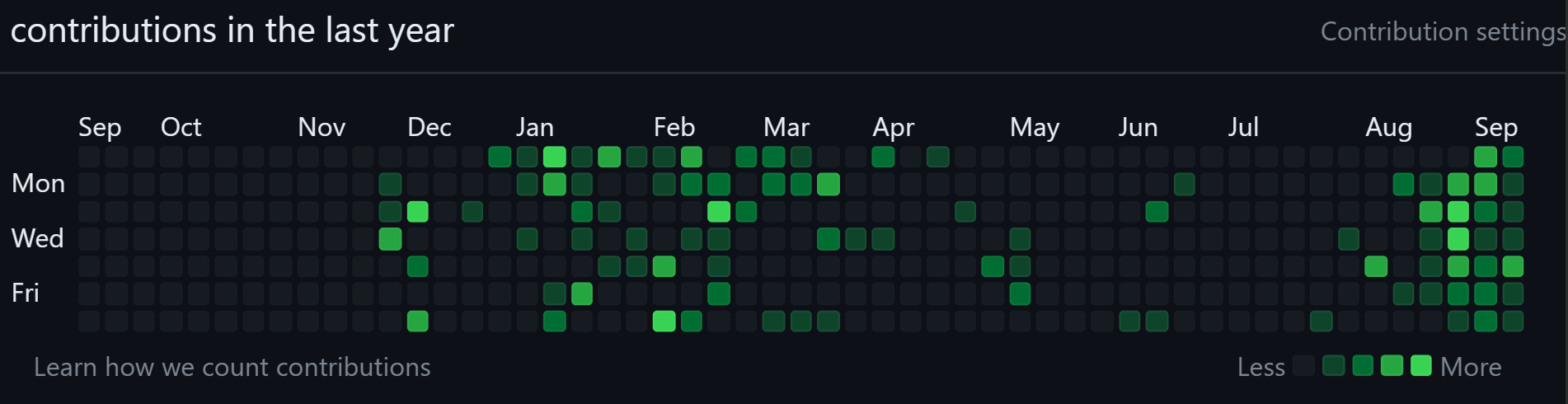
Task: Click the Jan month label
Action: click(x=534, y=127)
